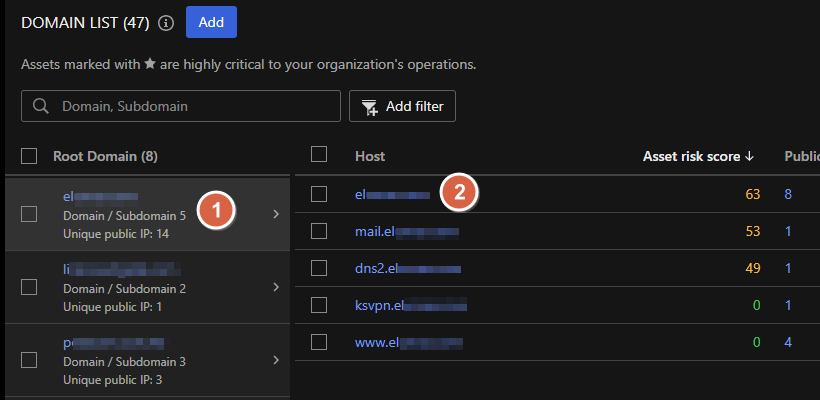Expand the root domain with Subdomain 2
The height and width of the screenshot is (400, 820).
(x=276, y=287)
